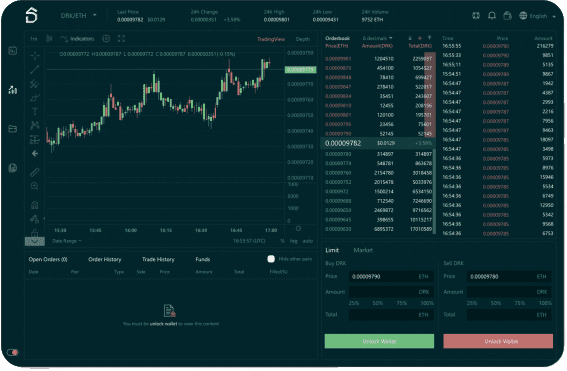Toggle the theme switch at bottom-left
This screenshot has width=567, height=371.
click(13, 352)
